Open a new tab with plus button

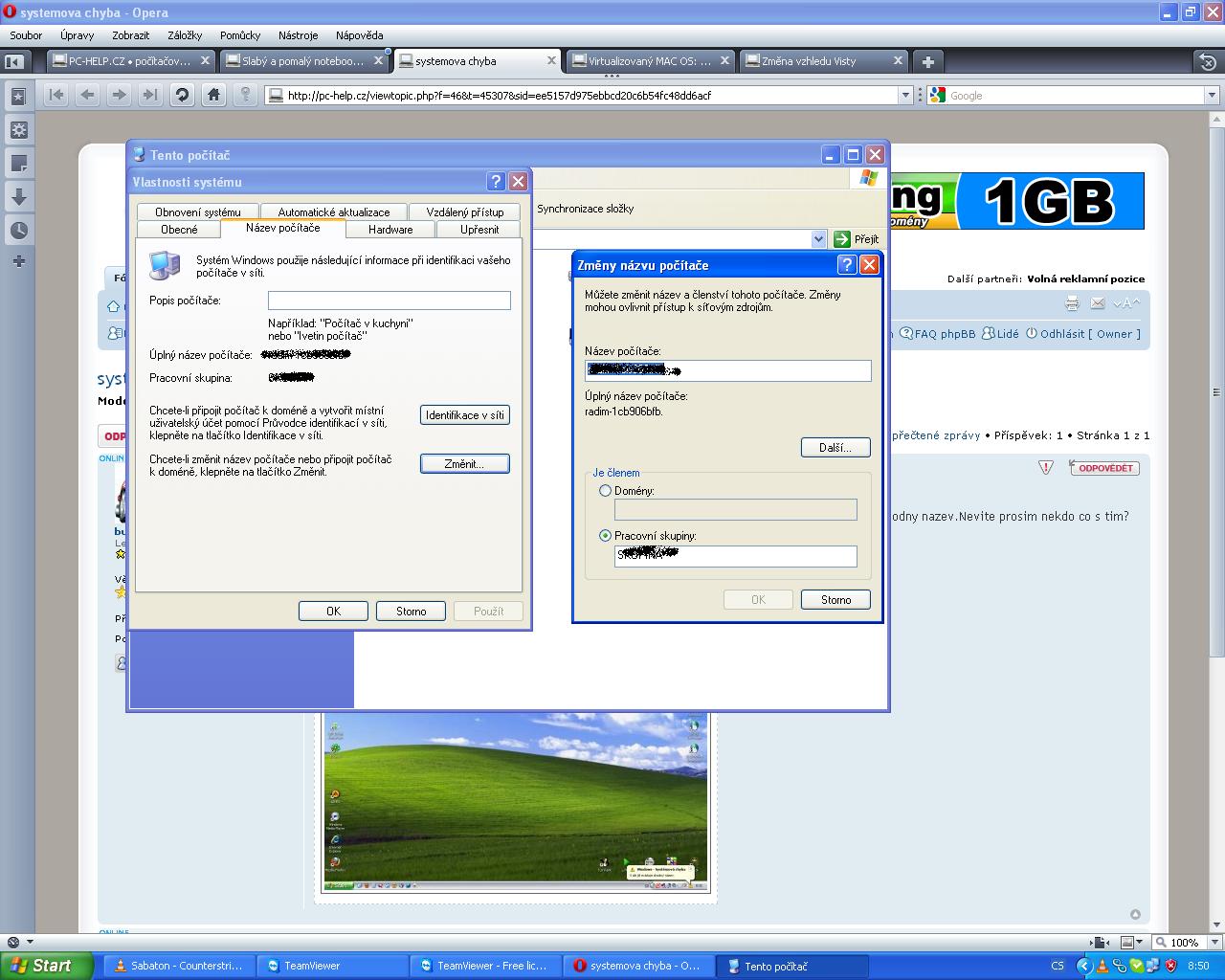[x=927, y=61]
